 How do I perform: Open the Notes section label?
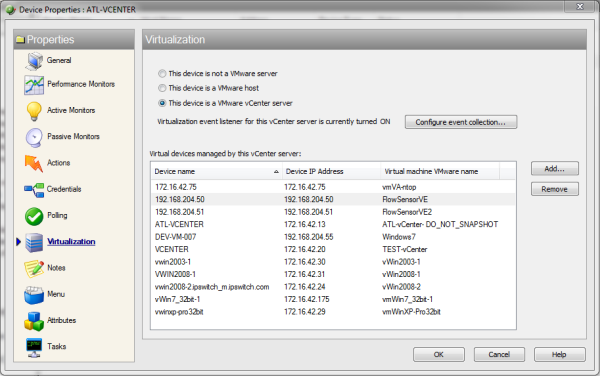tap(56, 268)
